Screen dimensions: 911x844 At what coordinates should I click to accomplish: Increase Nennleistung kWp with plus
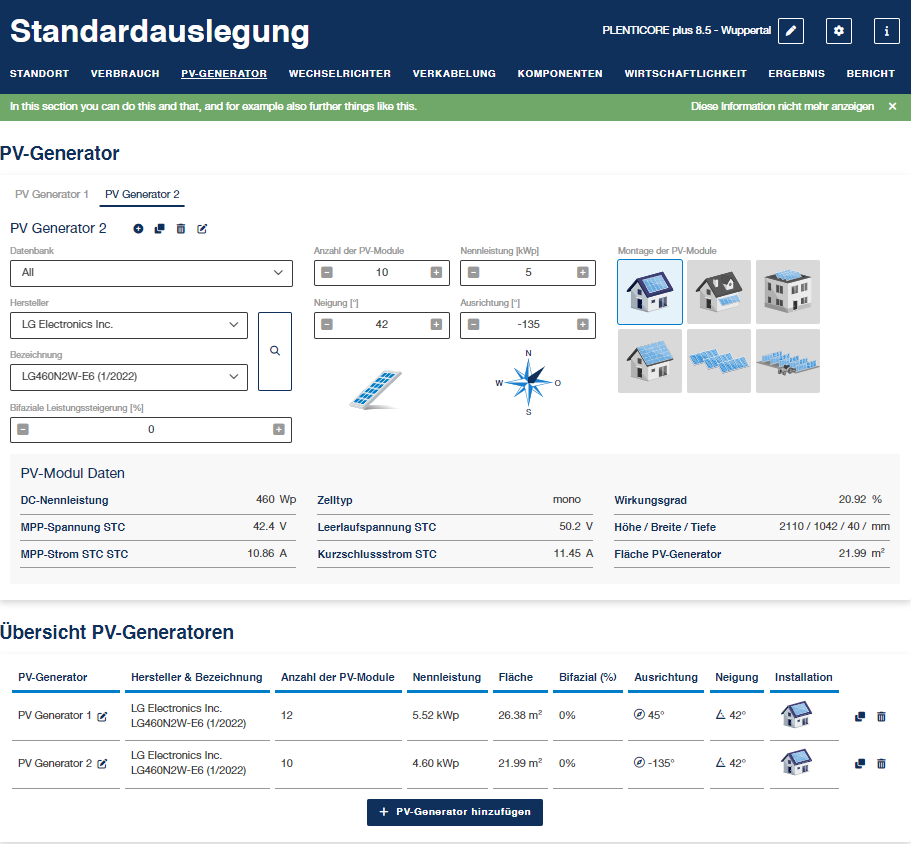click(583, 272)
